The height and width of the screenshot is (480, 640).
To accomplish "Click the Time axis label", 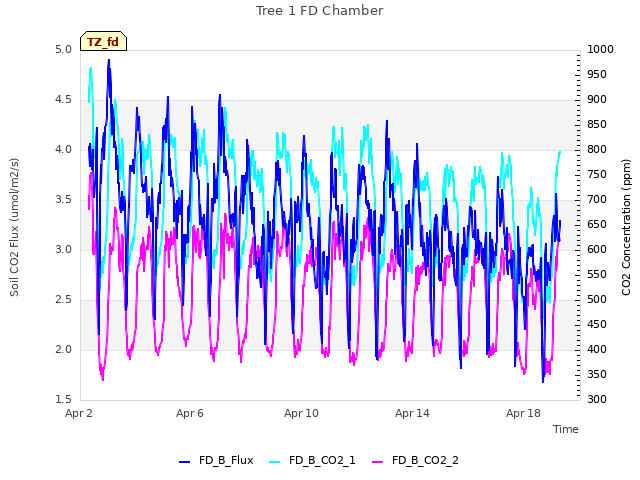I will point(566,429).
